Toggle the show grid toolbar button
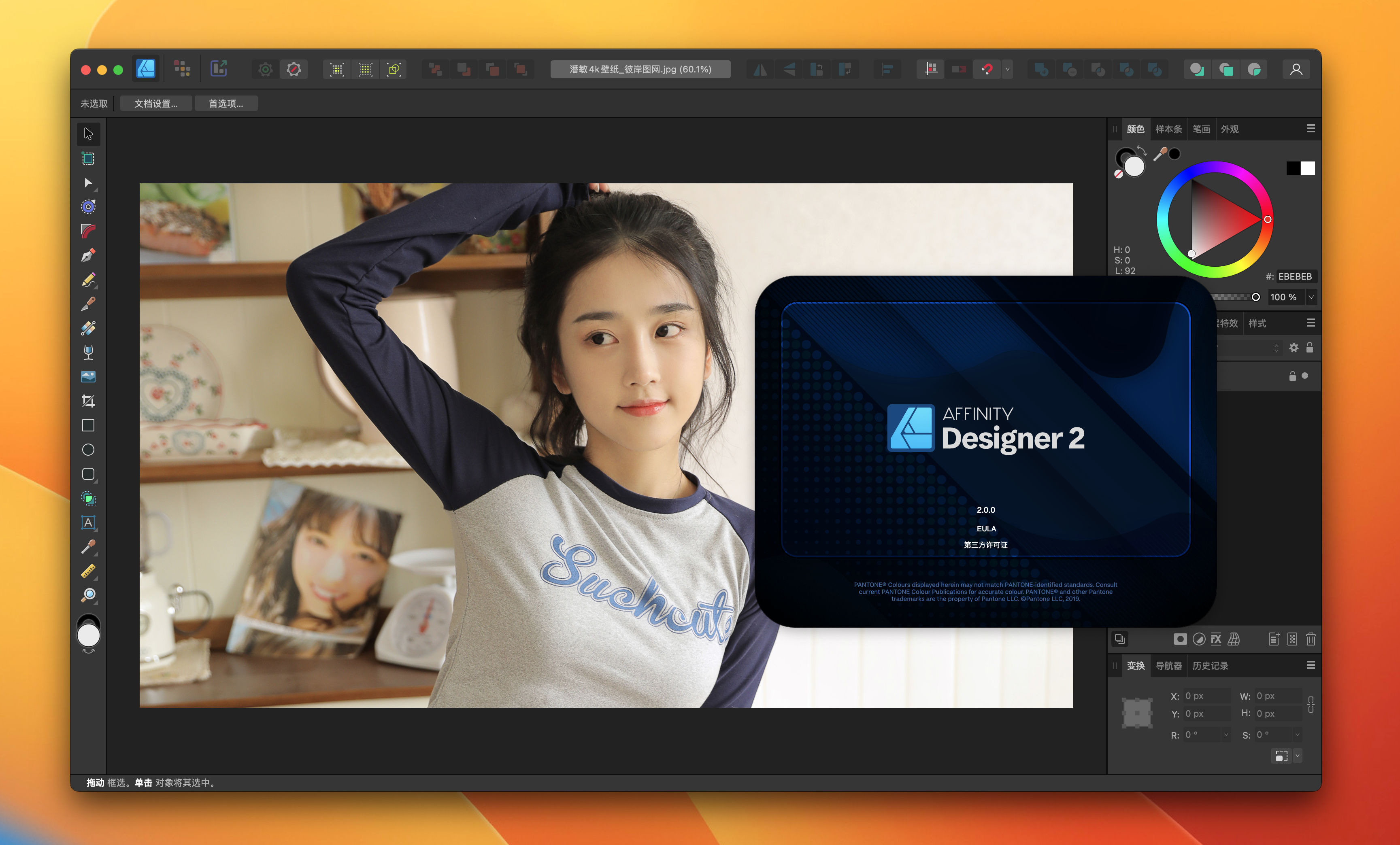Screen dimensions: 1400x845 (x=337, y=70)
